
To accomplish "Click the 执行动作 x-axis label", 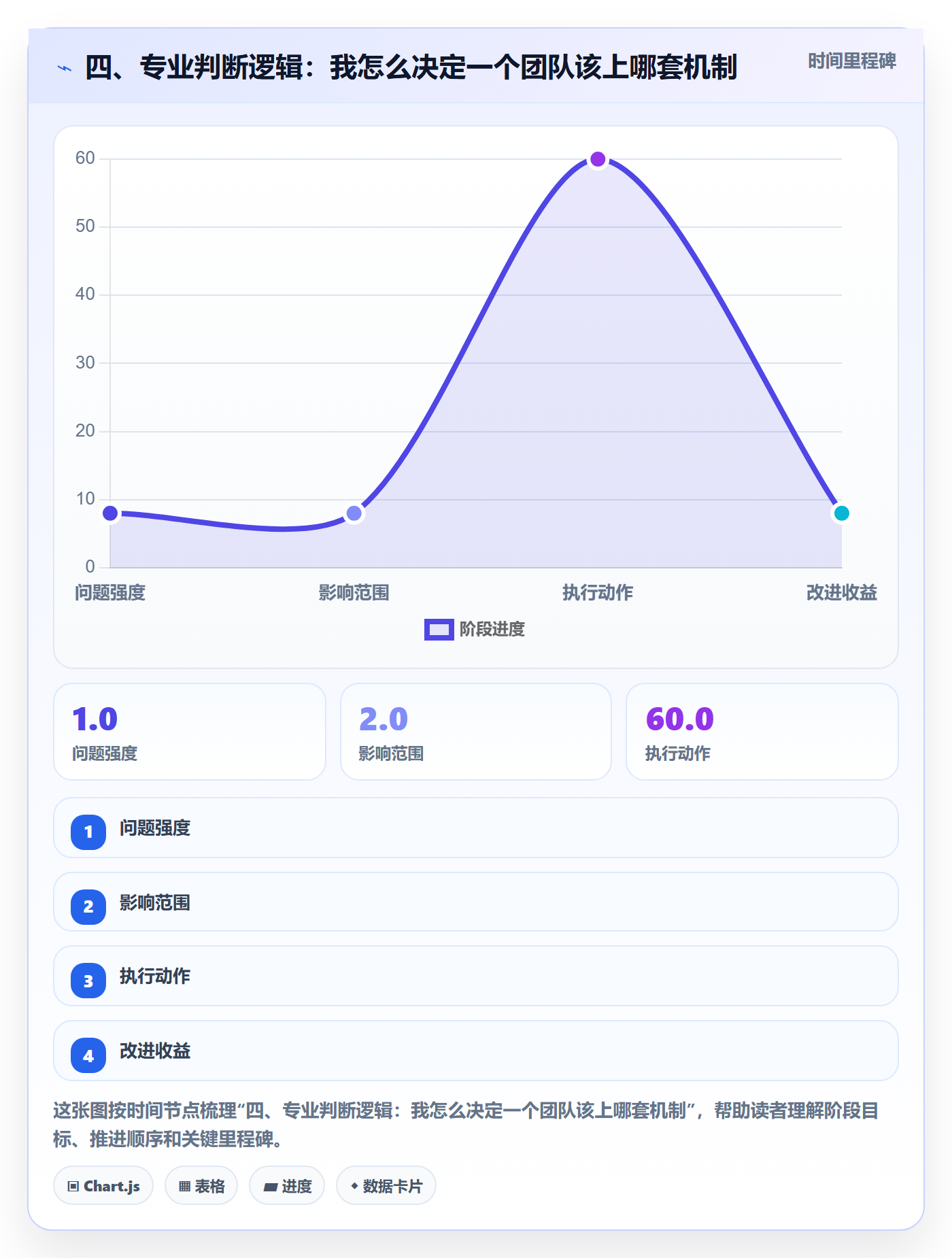I will click(x=598, y=593).
